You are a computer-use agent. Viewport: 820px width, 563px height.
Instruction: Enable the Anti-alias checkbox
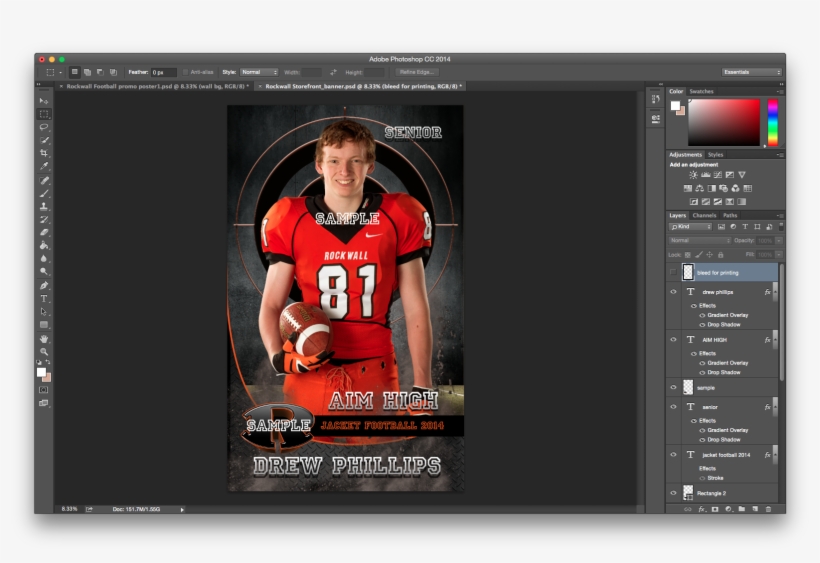point(186,72)
